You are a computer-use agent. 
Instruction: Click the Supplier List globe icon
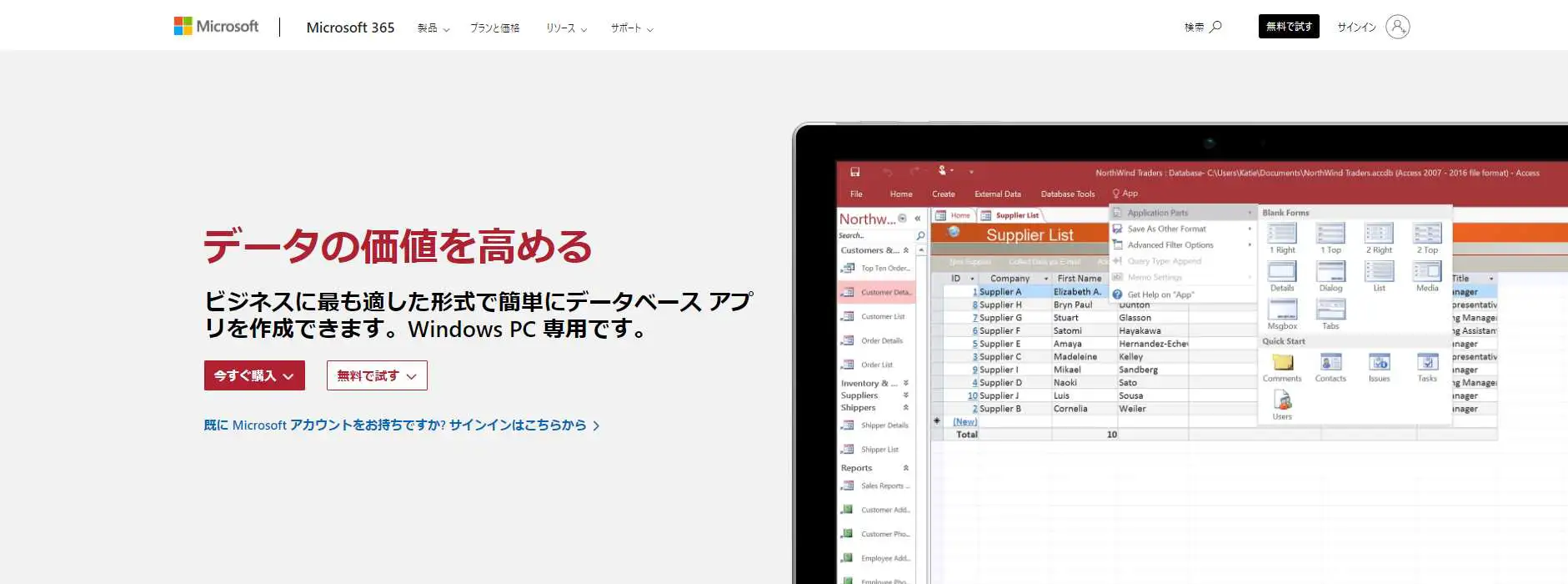pyautogui.click(x=954, y=233)
